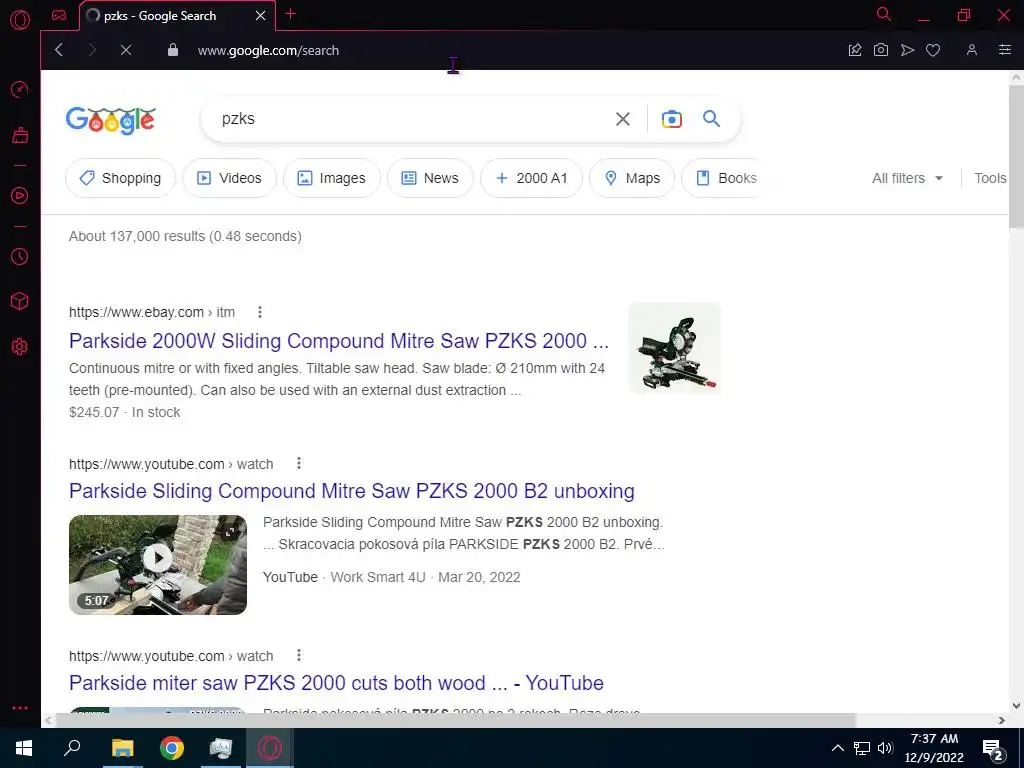This screenshot has width=1024, height=768.
Task: Click the vertical page scrollbar
Action: 1016,157
